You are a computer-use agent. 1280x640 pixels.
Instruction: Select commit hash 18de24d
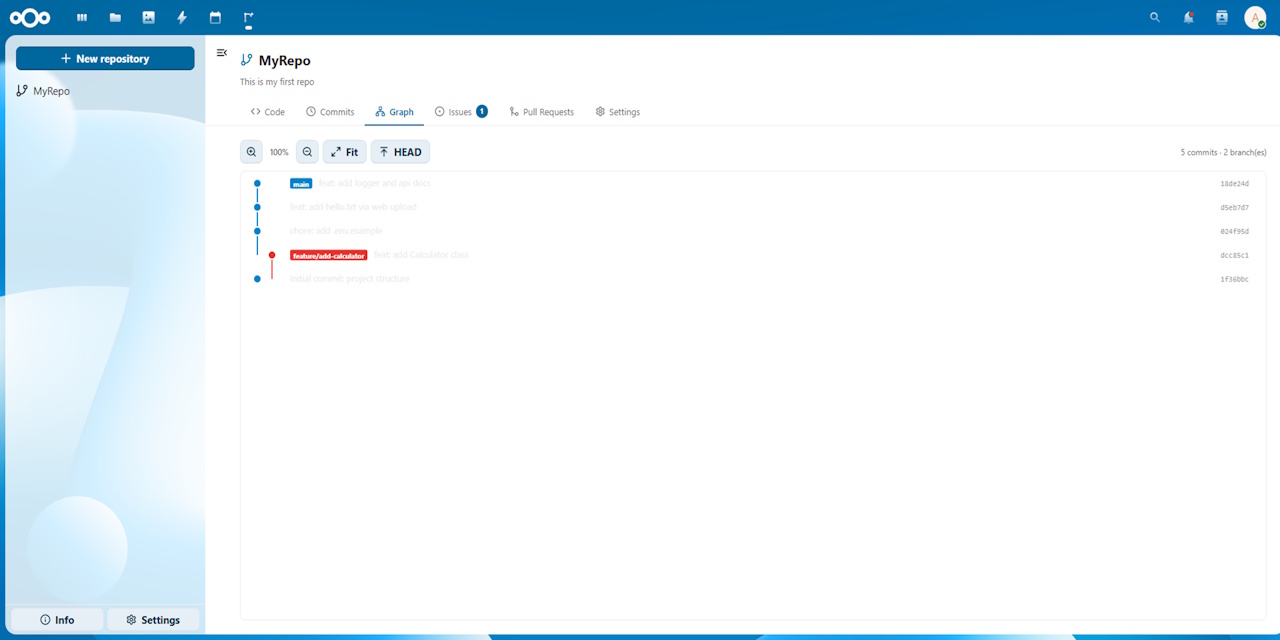1234,184
